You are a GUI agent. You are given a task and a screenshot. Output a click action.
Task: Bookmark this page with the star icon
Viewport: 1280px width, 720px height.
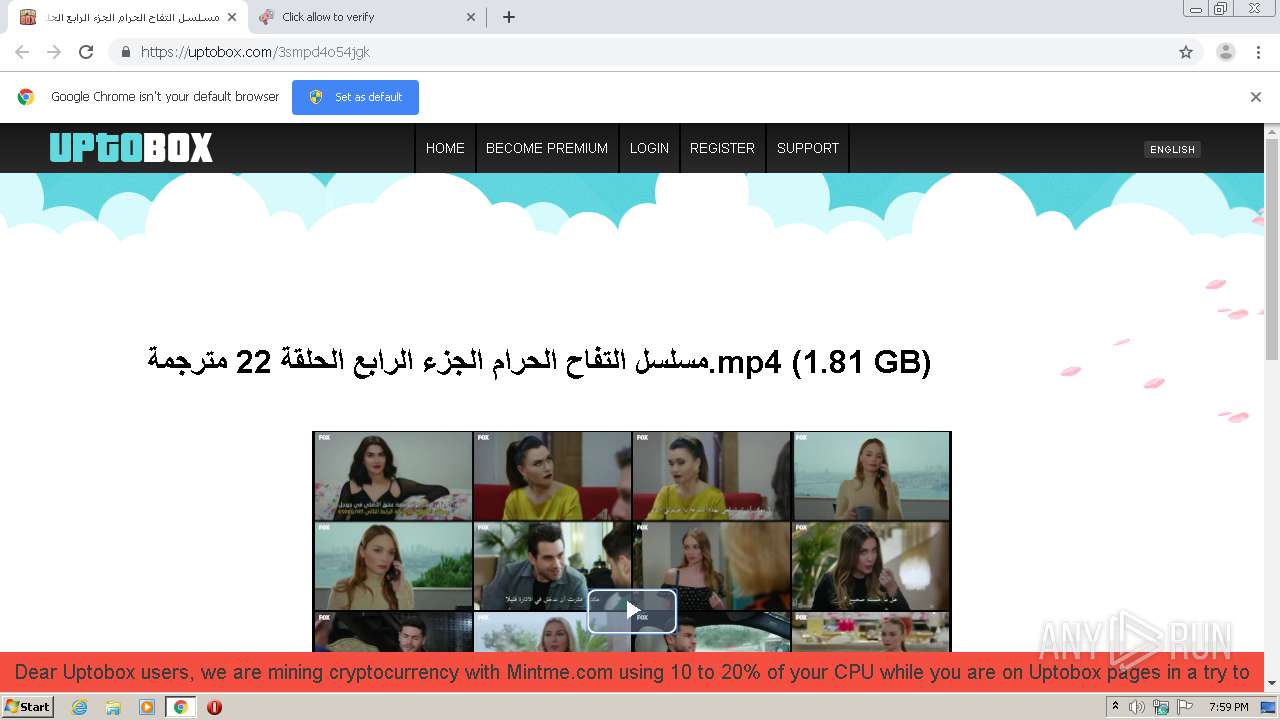(x=1186, y=52)
